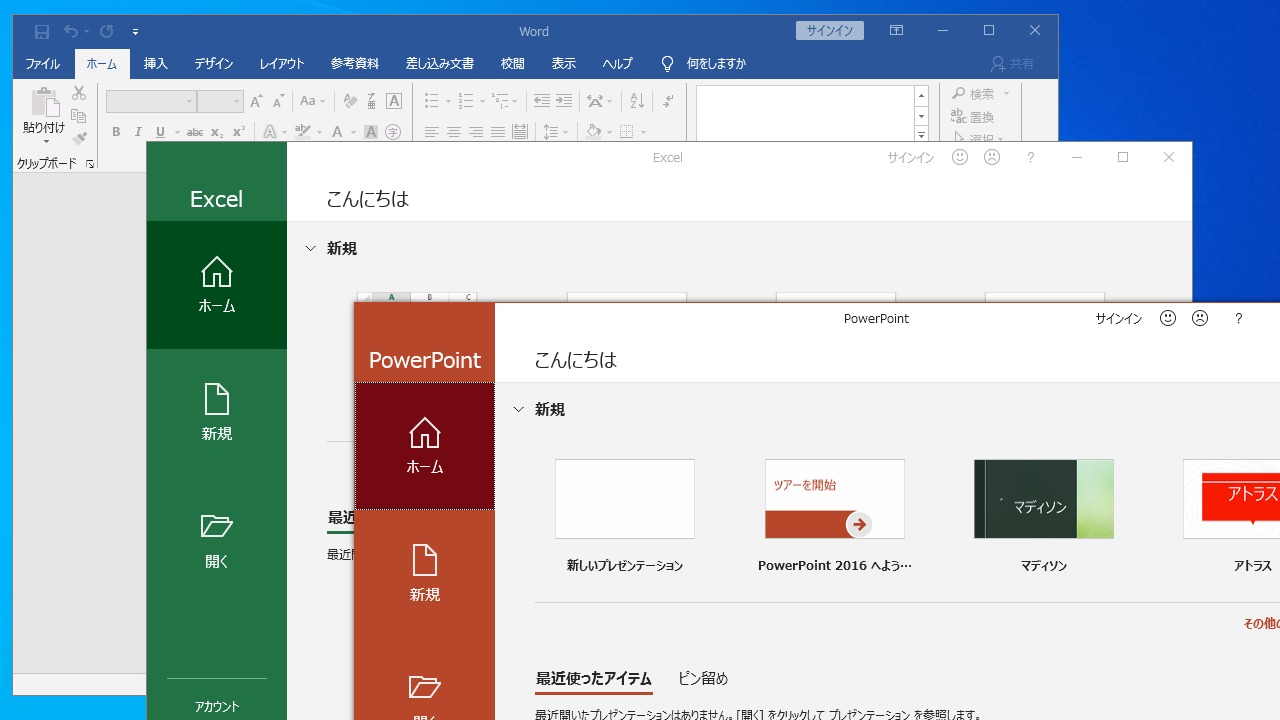Viewport: 1280px width, 720px height.
Task: Click the scissors Cut icon in Word's ribbon
Action: click(79, 93)
